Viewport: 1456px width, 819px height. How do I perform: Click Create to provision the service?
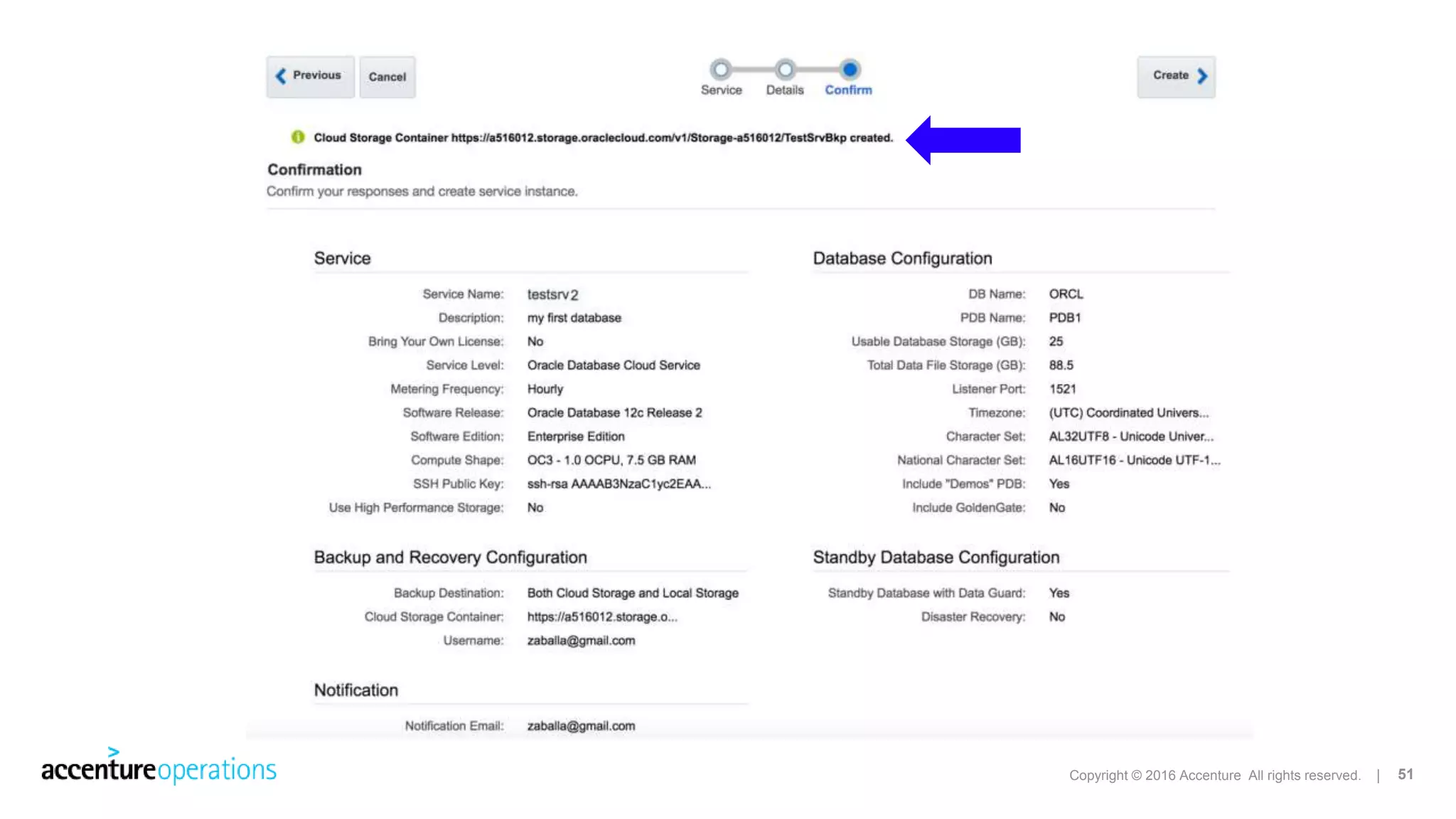click(1175, 76)
